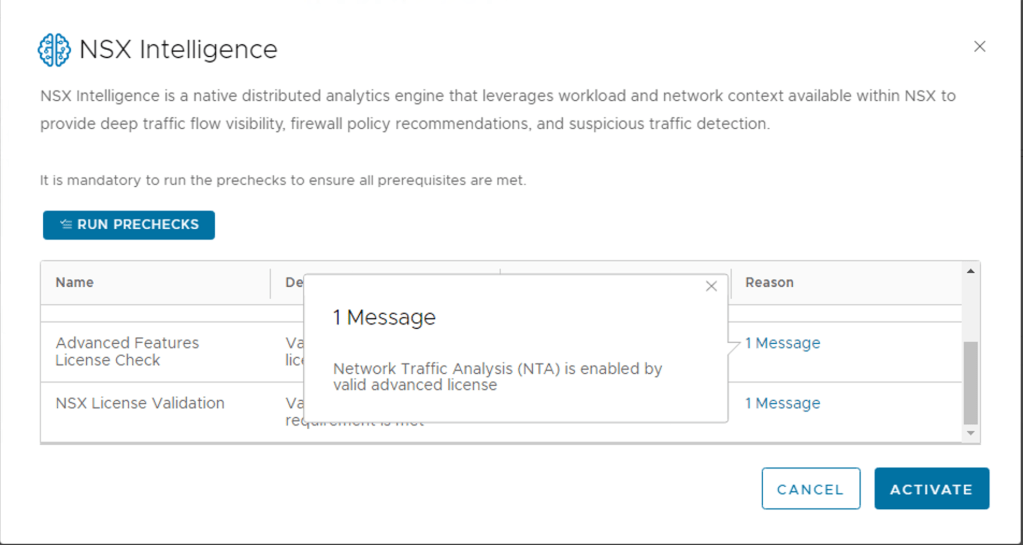The width and height of the screenshot is (1023, 545).
Task: Sort by the Name column header
Action: [x=75, y=282]
